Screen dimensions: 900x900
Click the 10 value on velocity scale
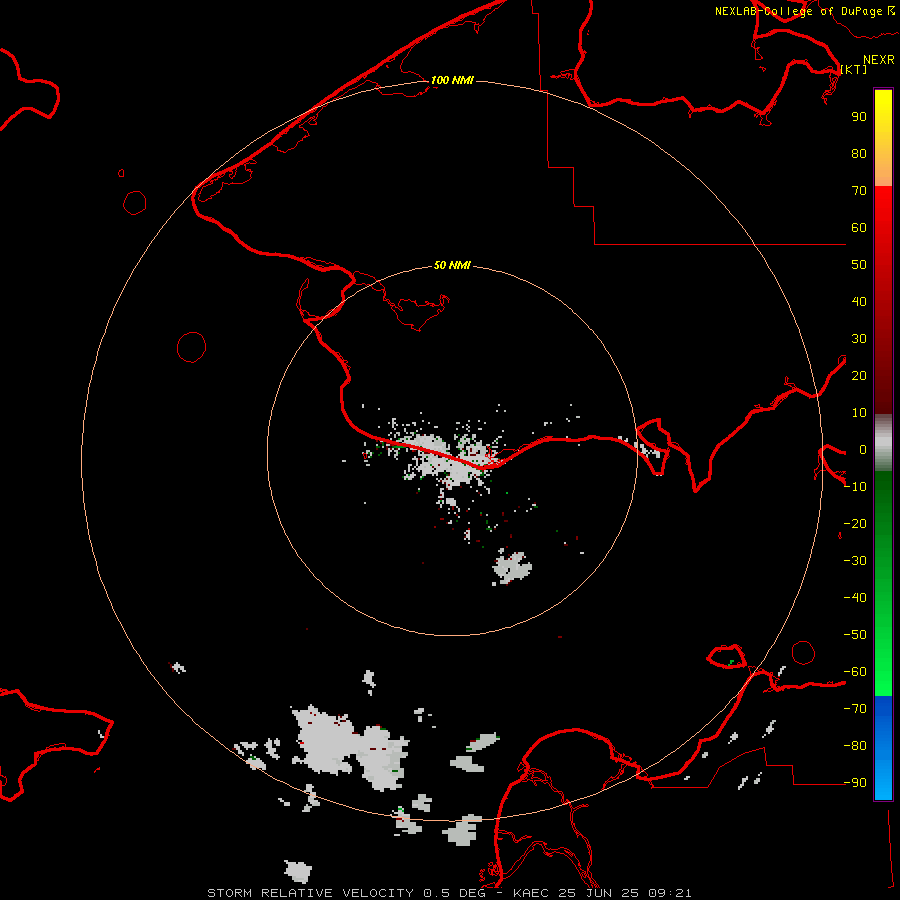[859, 413]
